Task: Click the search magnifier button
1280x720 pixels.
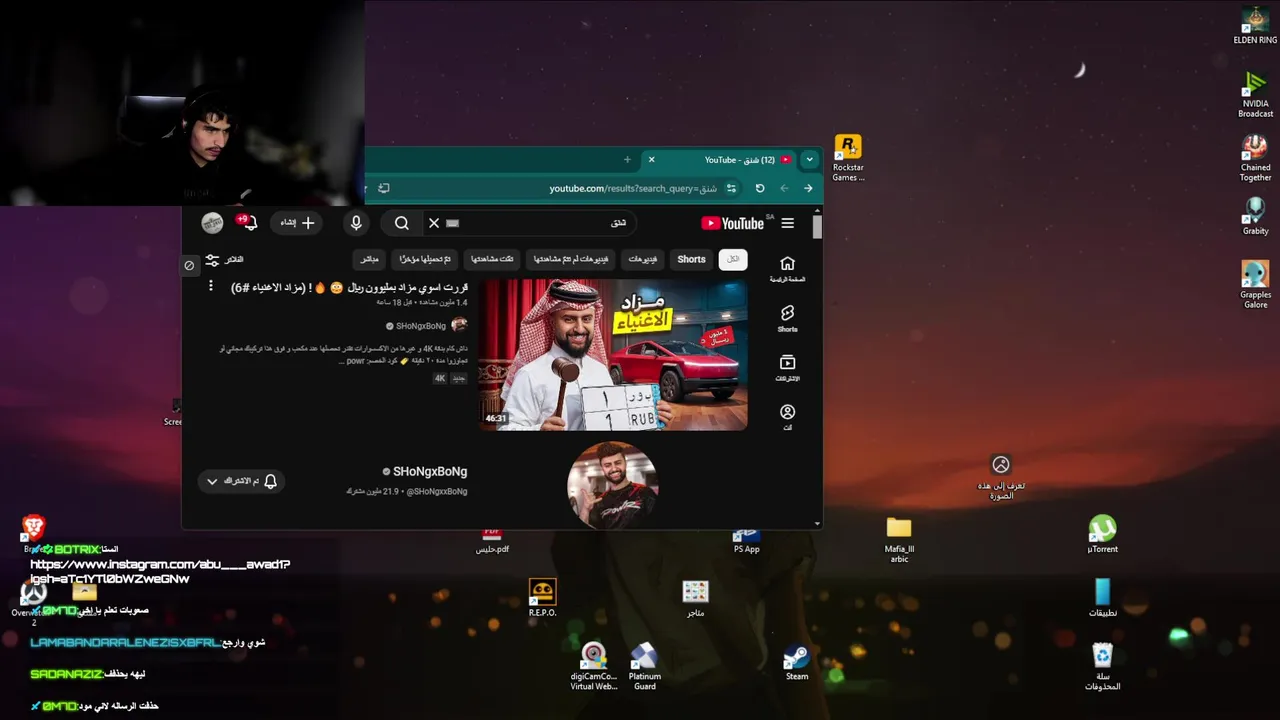Action: point(401,223)
